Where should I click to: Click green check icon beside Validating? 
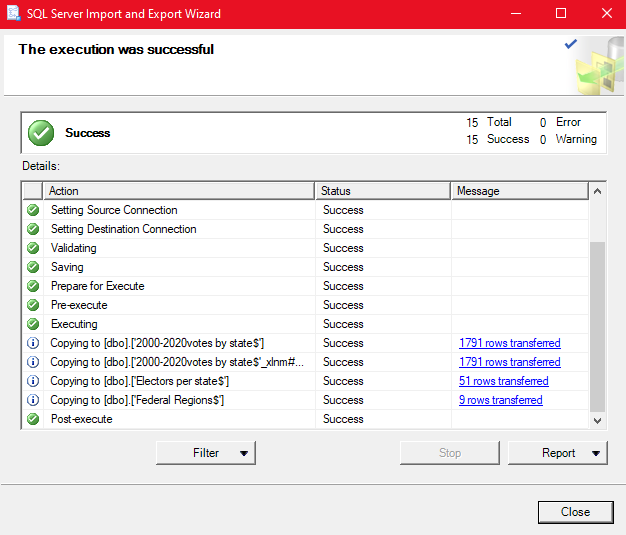(33, 248)
